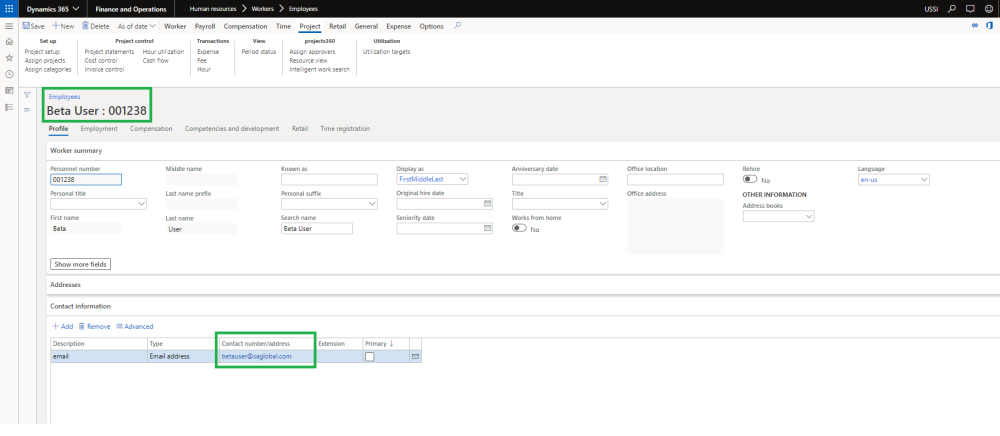Viewport: 1000px width, 436px height.
Task: Open the betauser@saglobal.com email link
Action: point(256,356)
